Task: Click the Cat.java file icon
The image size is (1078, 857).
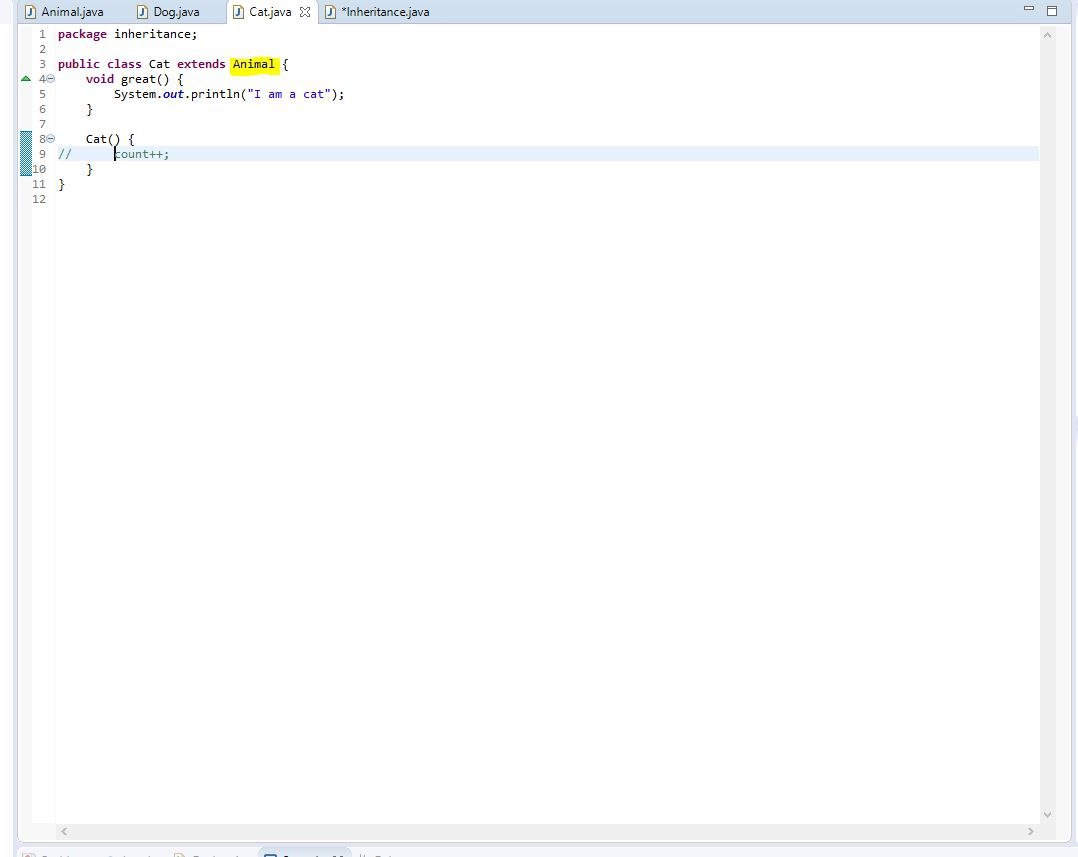Action: [238, 12]
